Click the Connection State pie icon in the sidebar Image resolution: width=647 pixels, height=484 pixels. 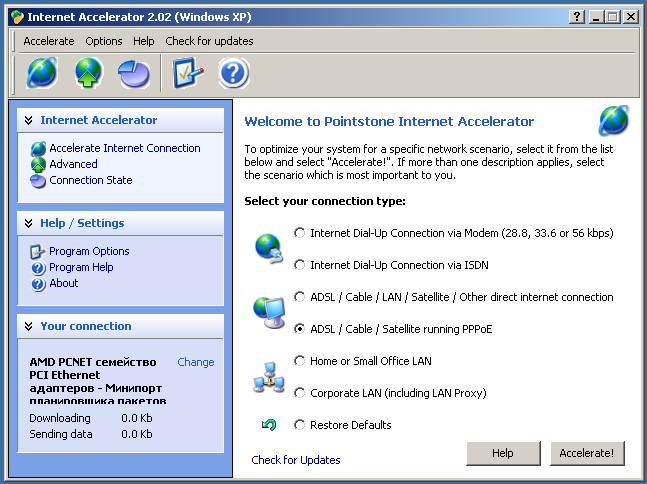(38, 181)
